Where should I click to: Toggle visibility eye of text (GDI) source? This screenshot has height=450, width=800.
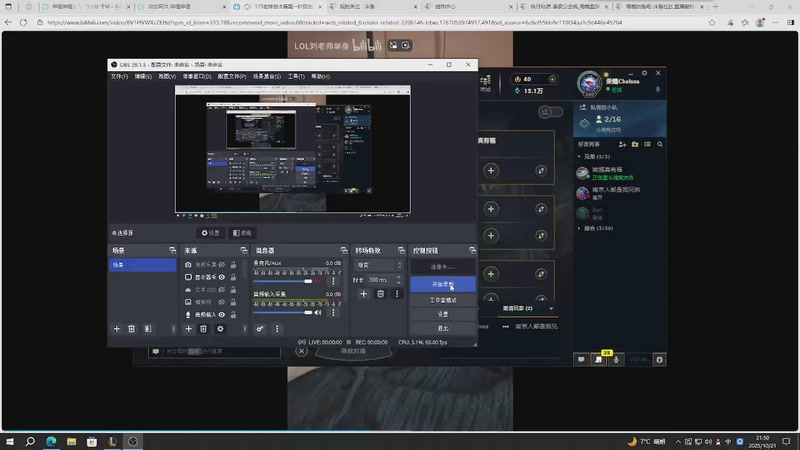[x=222, y=290]
